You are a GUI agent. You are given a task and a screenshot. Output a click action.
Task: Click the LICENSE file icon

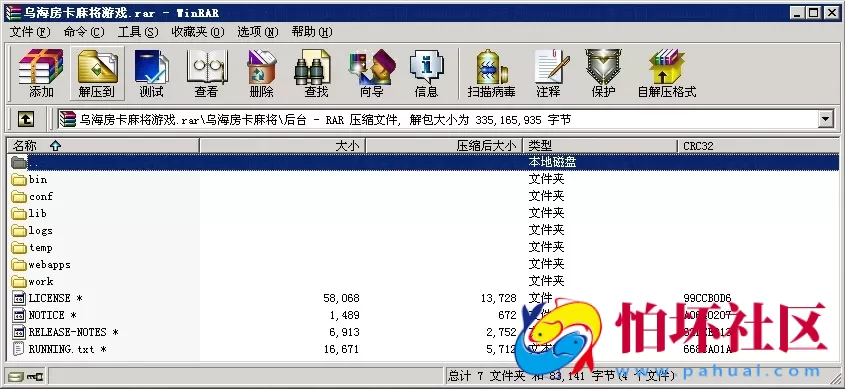tap(19, 298)
